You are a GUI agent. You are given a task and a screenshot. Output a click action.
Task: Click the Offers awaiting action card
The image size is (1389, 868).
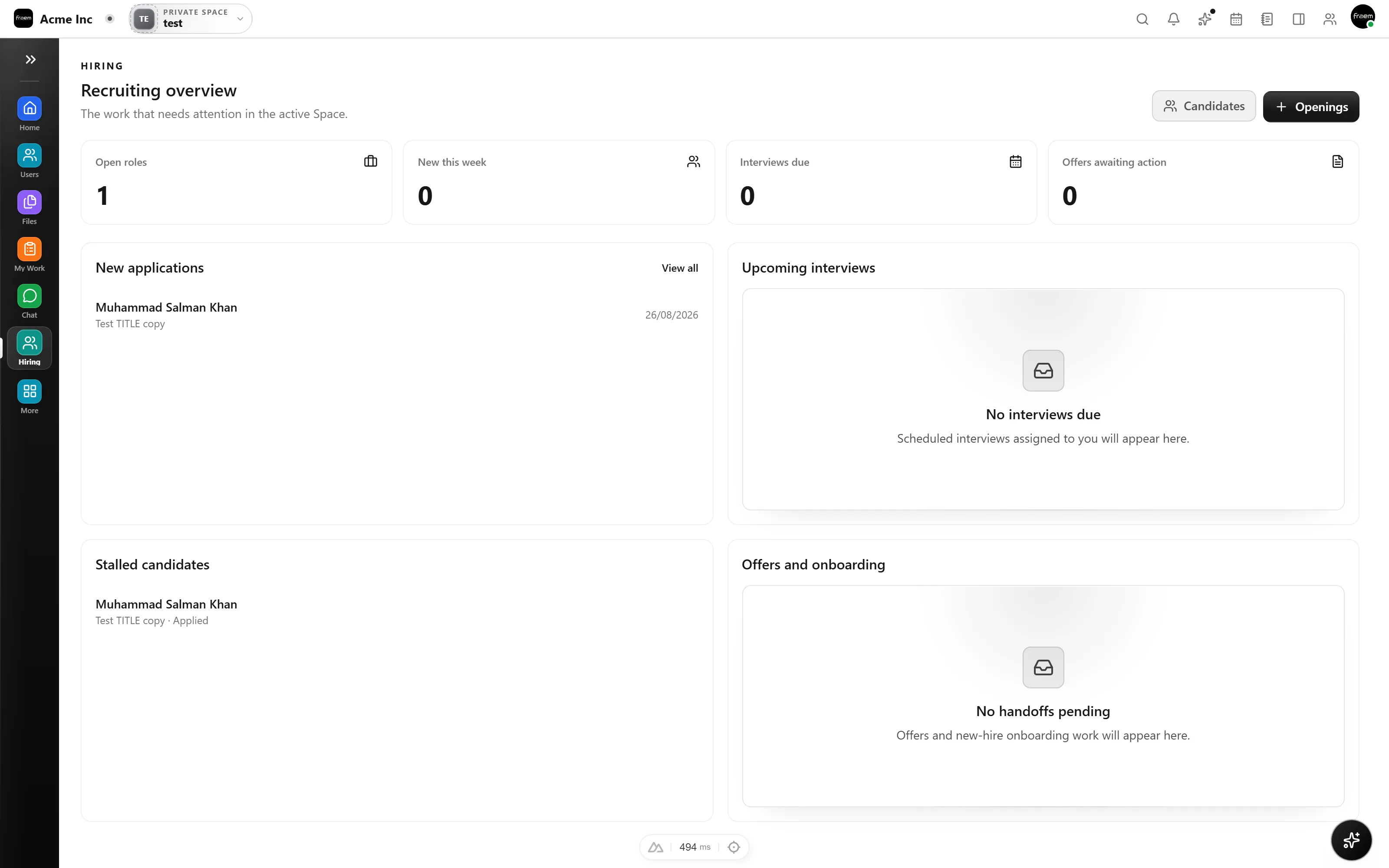1203,182
